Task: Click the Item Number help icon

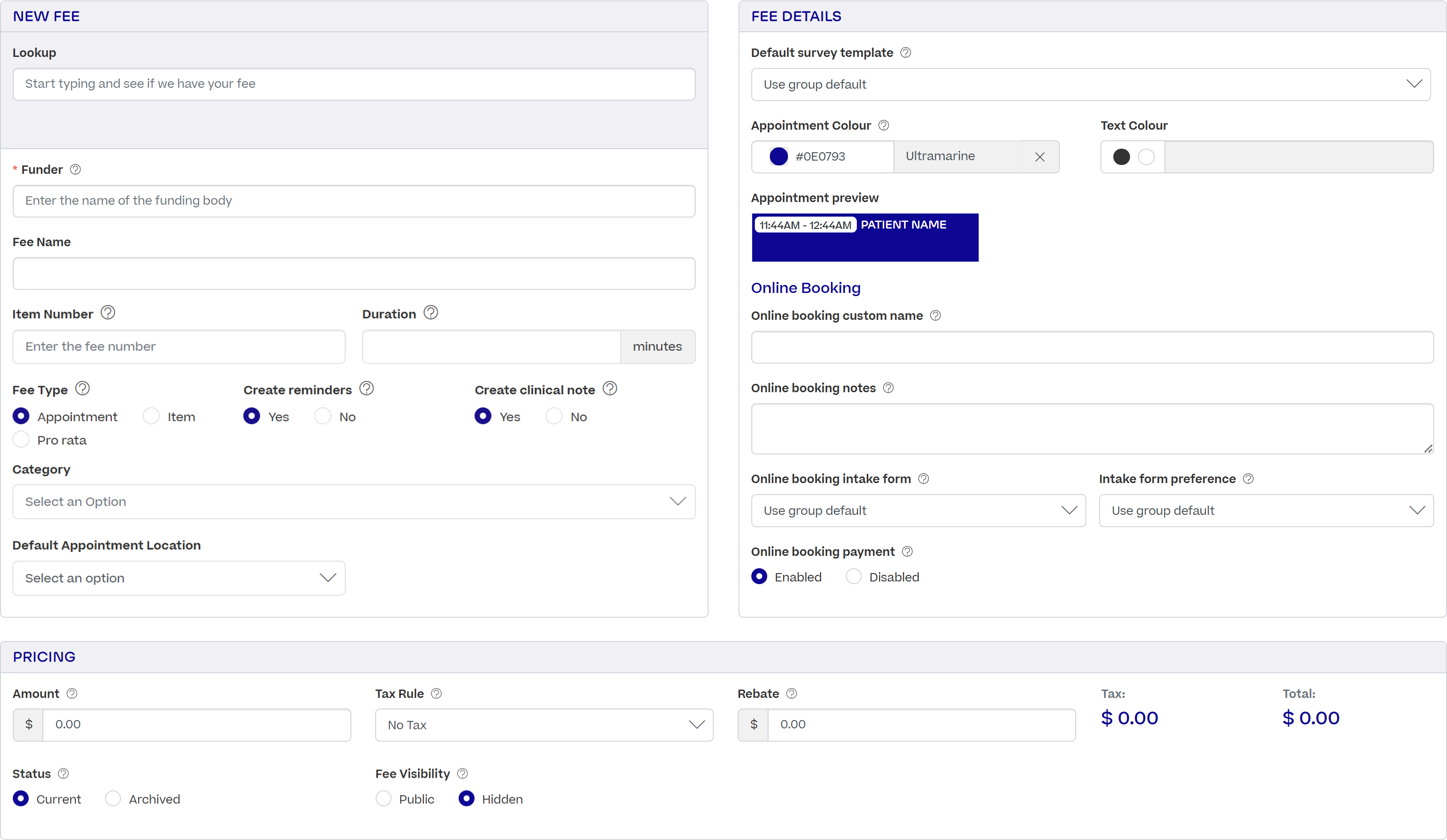Action: click(x=107, y=313)
